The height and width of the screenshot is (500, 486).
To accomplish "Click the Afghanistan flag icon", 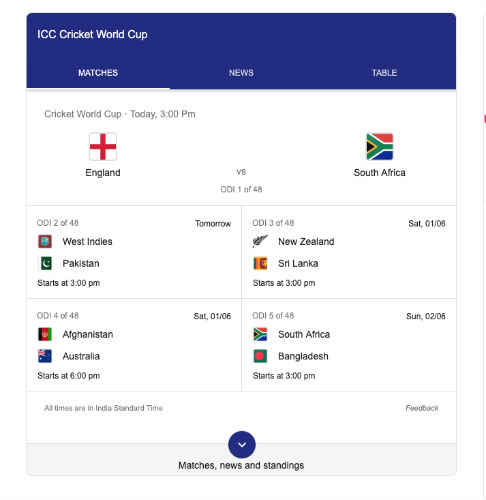I will click(45, 334).
